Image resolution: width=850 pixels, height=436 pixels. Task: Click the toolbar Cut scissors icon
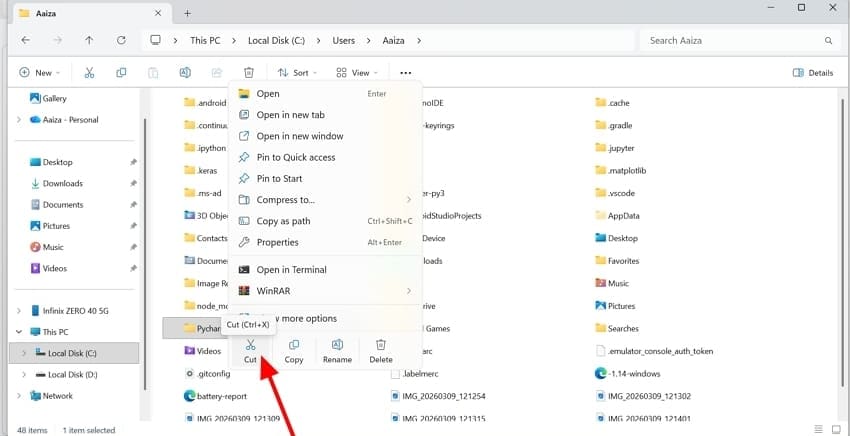[89, 73]
